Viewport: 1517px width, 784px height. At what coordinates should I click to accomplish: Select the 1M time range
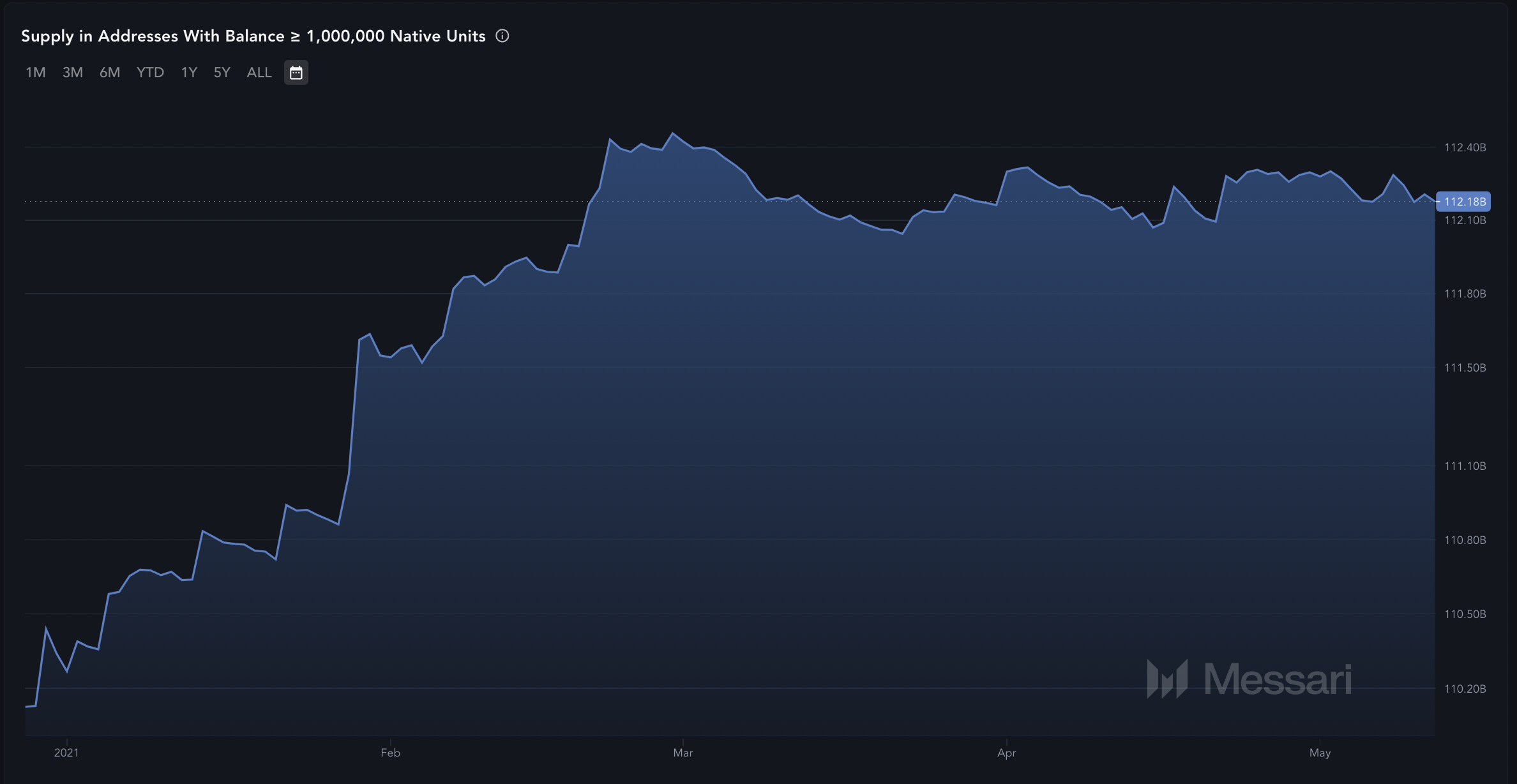(x=36, y=73)
